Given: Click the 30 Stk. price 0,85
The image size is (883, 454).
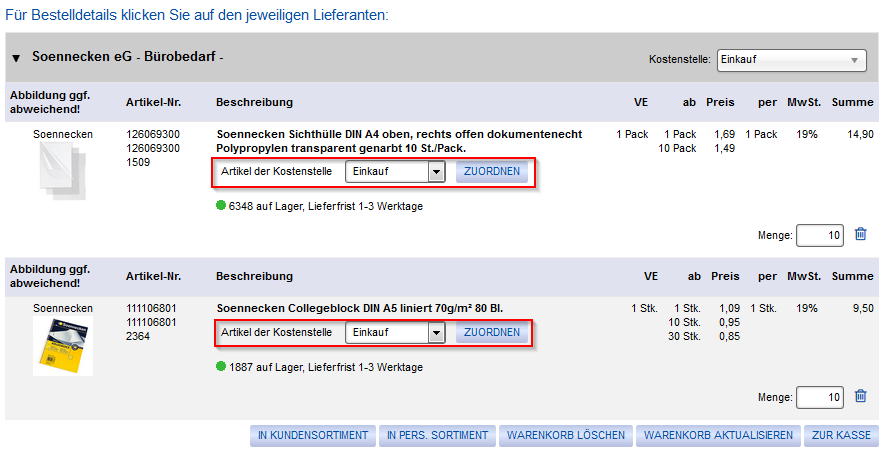Looking at the screenshot, I should click(729, 336).
